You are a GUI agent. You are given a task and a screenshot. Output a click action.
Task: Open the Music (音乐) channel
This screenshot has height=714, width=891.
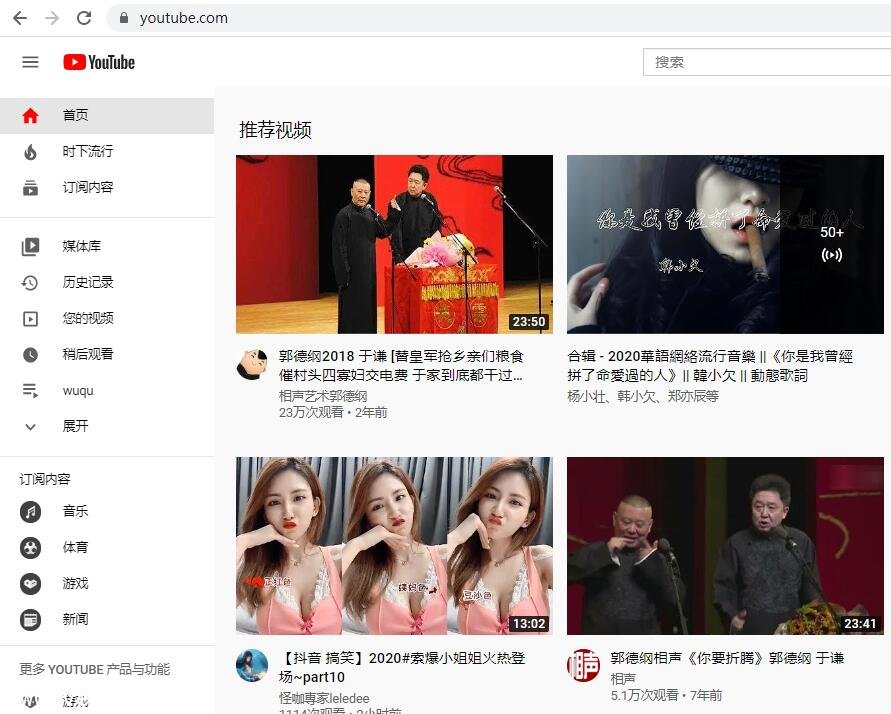tap(75, 512)
